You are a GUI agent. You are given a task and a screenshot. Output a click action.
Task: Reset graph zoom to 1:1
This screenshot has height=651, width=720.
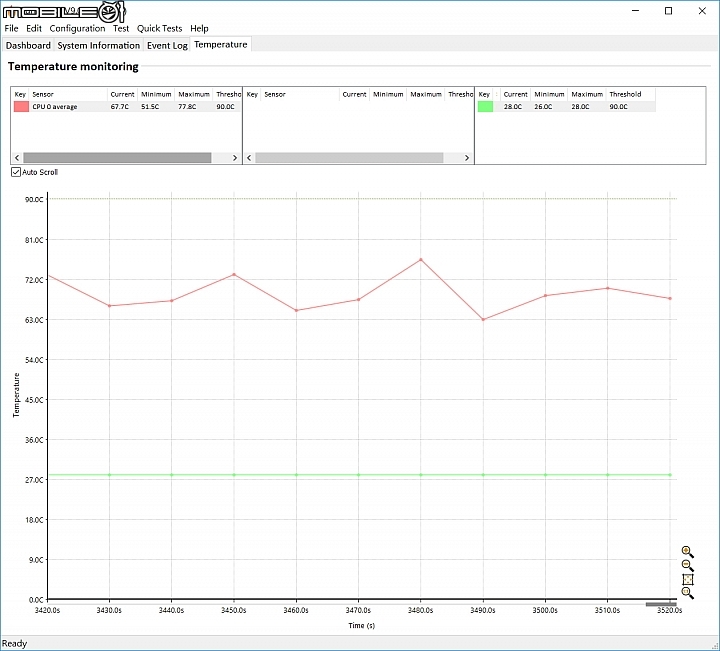click(x=687, y=593)
